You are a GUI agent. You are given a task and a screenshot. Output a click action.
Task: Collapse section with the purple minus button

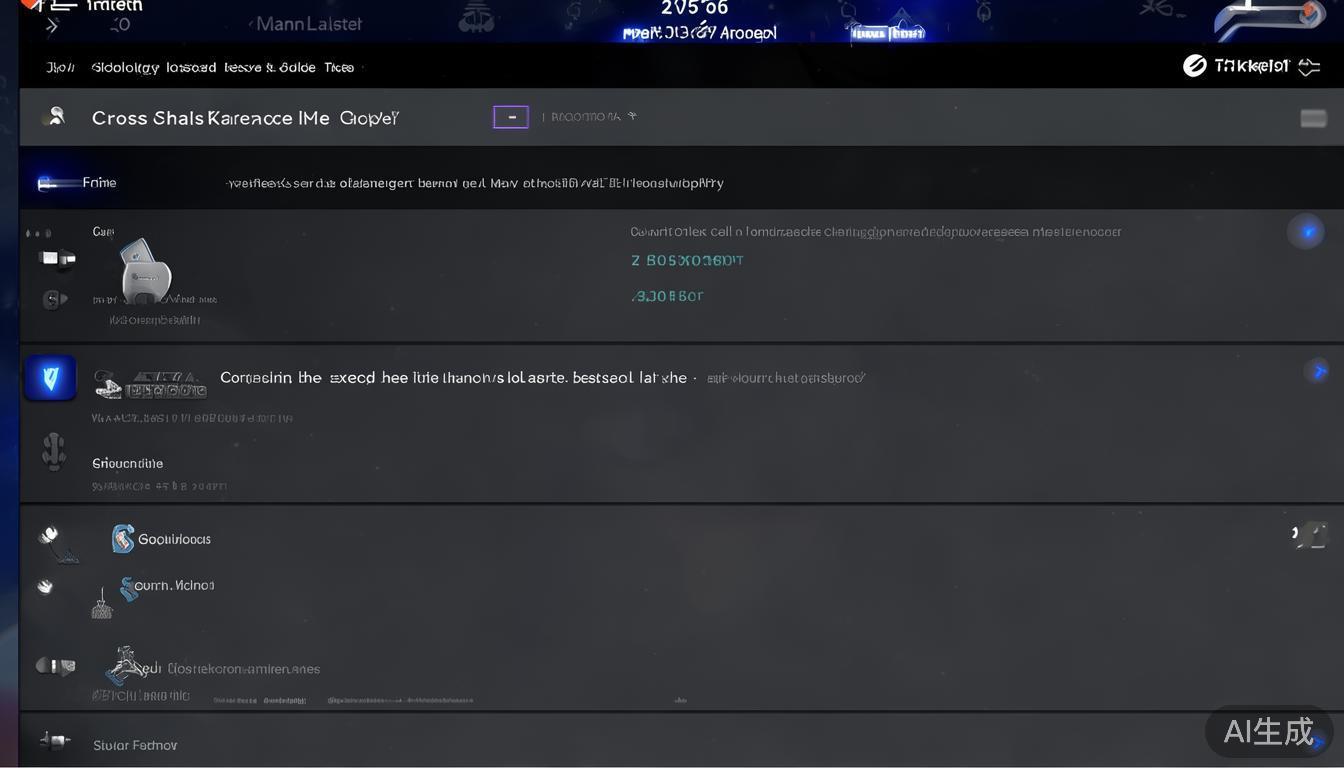tap(511, 117)
